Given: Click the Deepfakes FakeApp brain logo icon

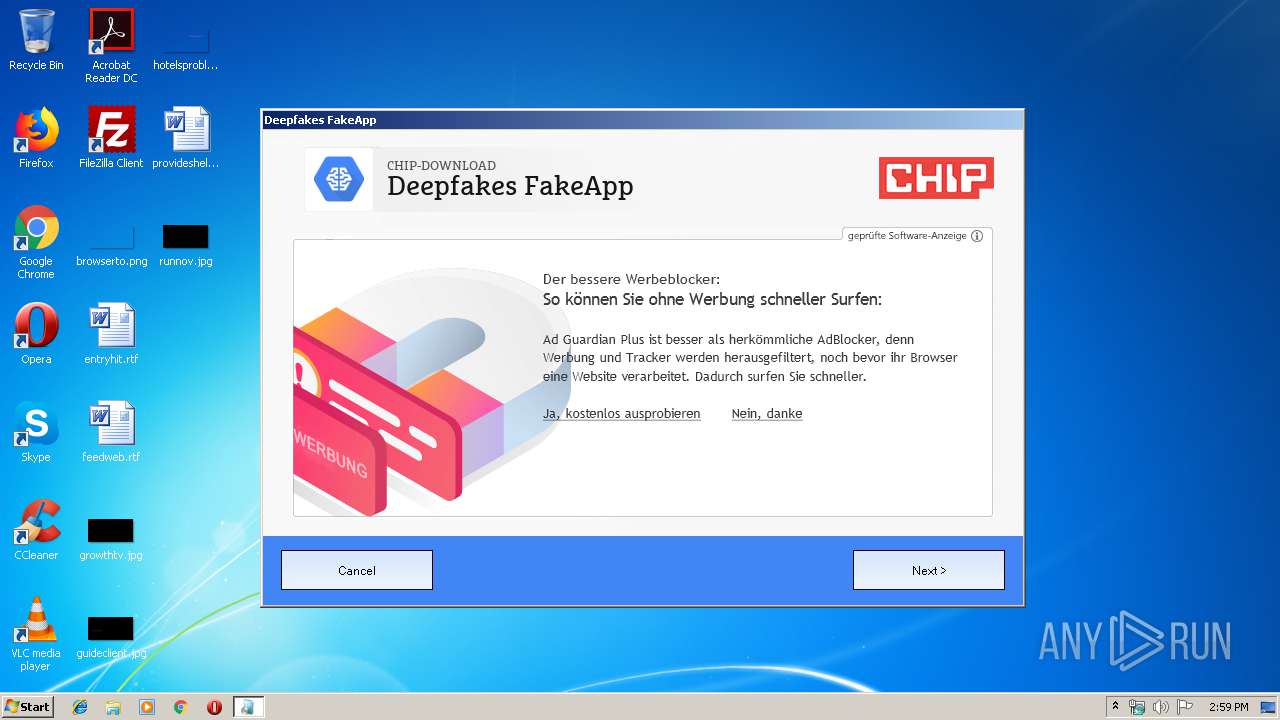Looking at the screenshot, I should [338, 179].
